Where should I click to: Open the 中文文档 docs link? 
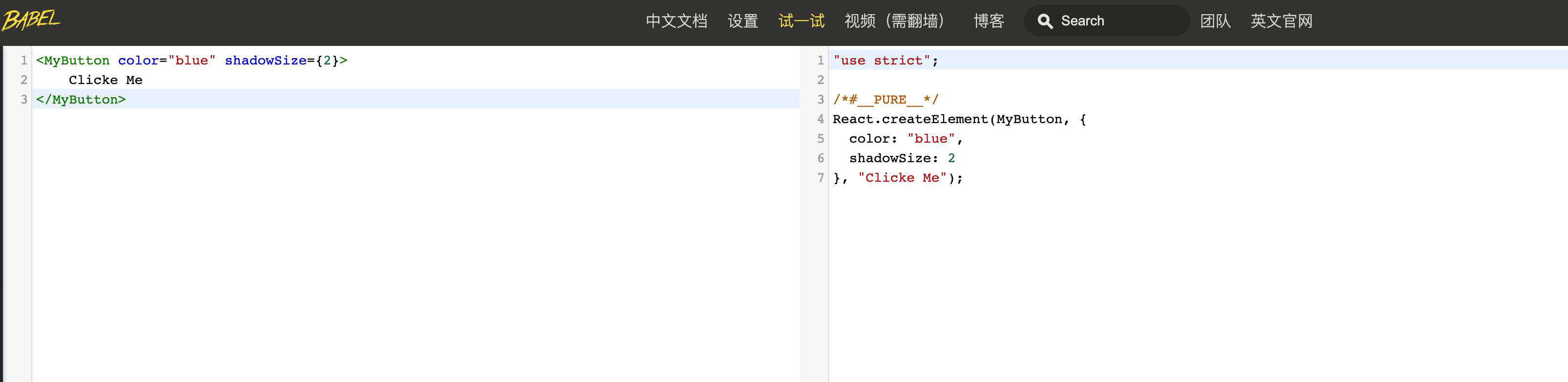point(676,21)
